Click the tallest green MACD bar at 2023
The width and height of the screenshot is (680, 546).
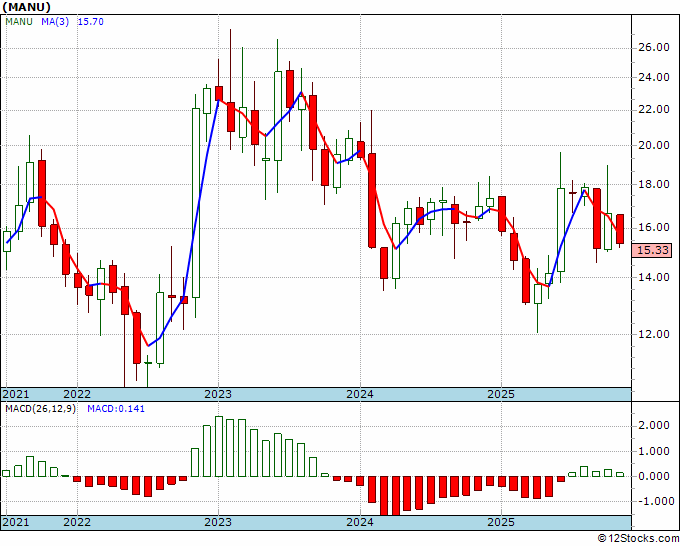[x=219, y=447]
